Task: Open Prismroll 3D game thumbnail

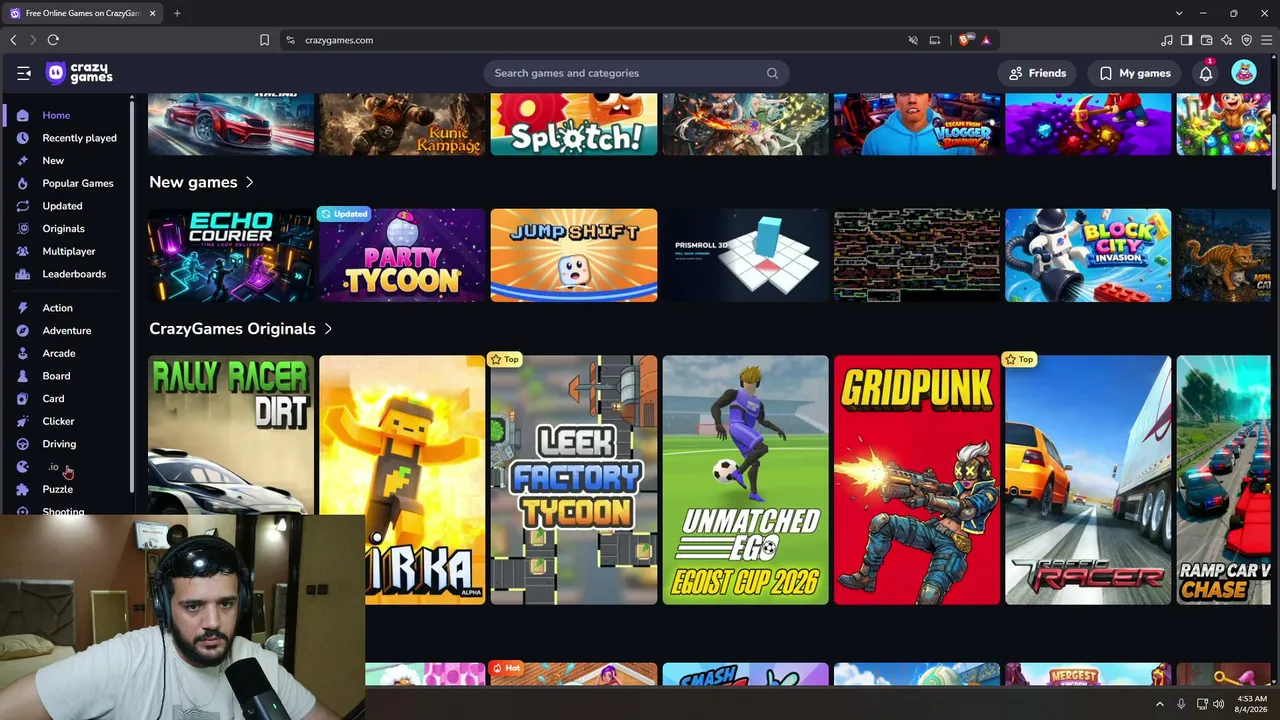Action: click(x=745, y=255)
